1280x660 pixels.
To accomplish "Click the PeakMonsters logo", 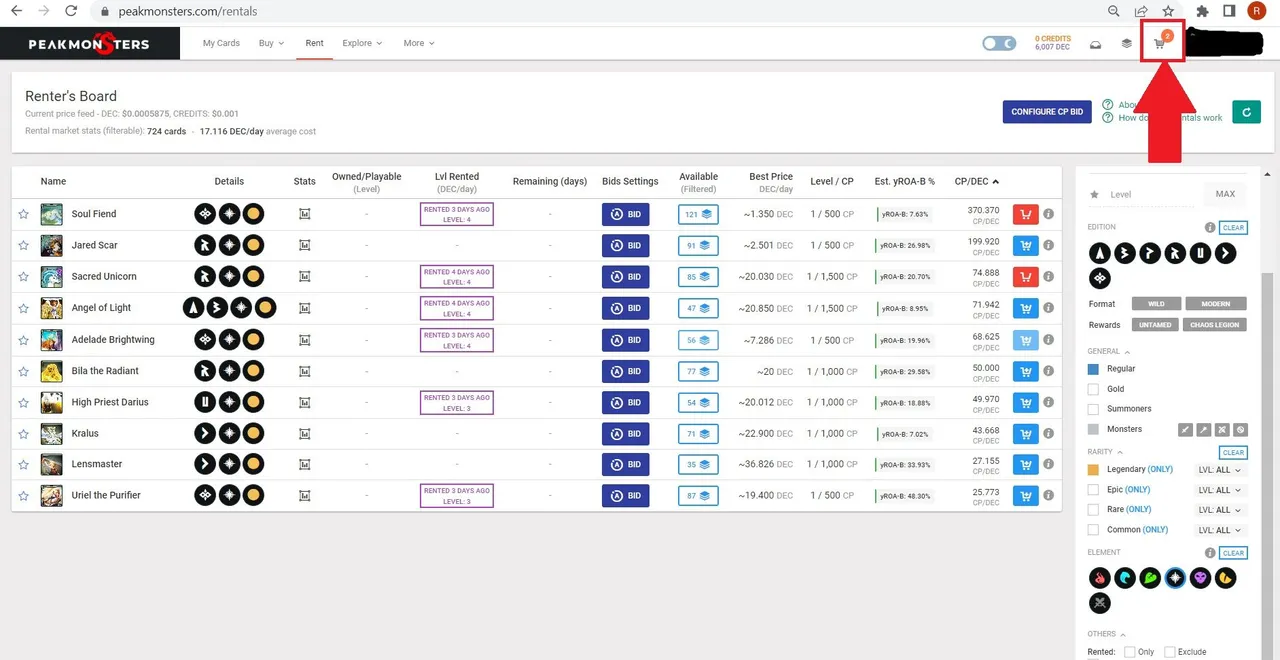I will 89,44.
